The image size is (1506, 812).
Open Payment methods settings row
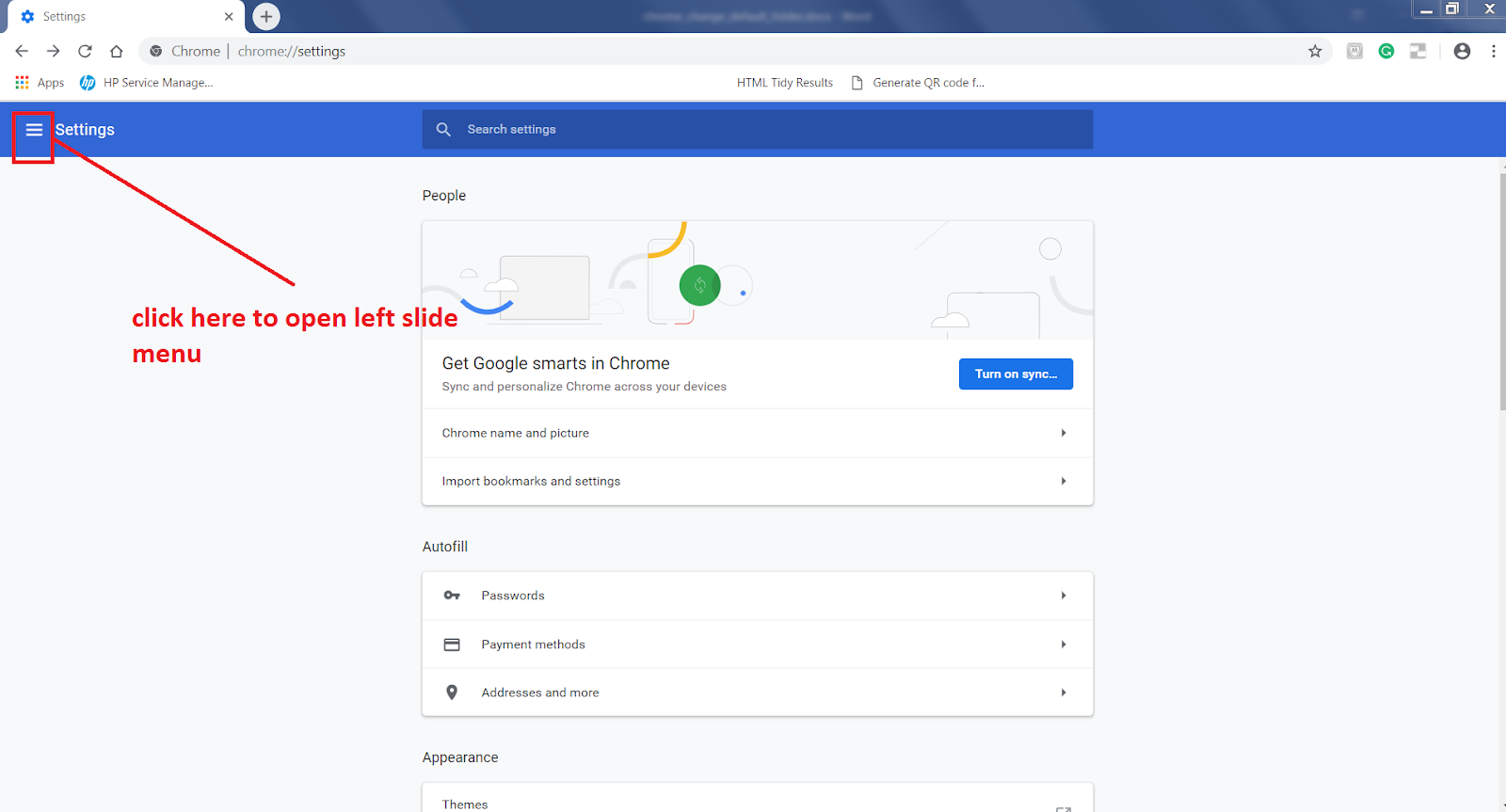point(758,645)
